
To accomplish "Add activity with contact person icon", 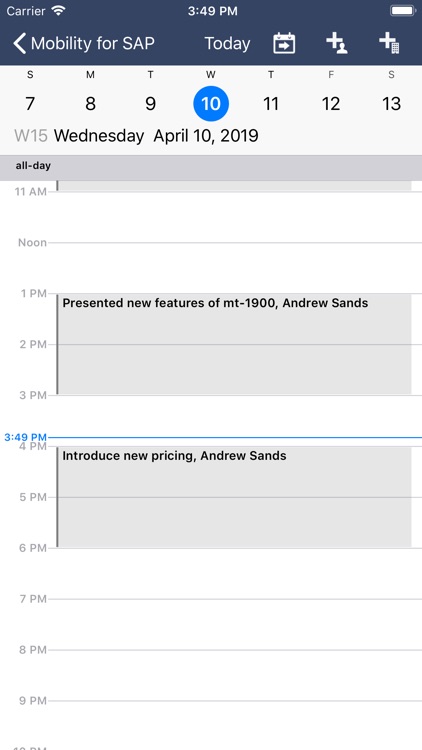I will pos(337,44).
